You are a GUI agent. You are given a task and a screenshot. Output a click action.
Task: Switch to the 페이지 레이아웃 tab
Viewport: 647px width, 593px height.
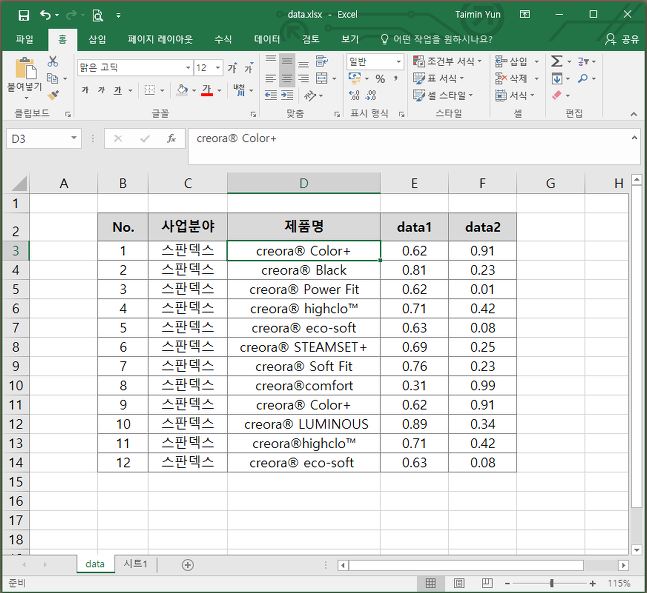point(160,39)
